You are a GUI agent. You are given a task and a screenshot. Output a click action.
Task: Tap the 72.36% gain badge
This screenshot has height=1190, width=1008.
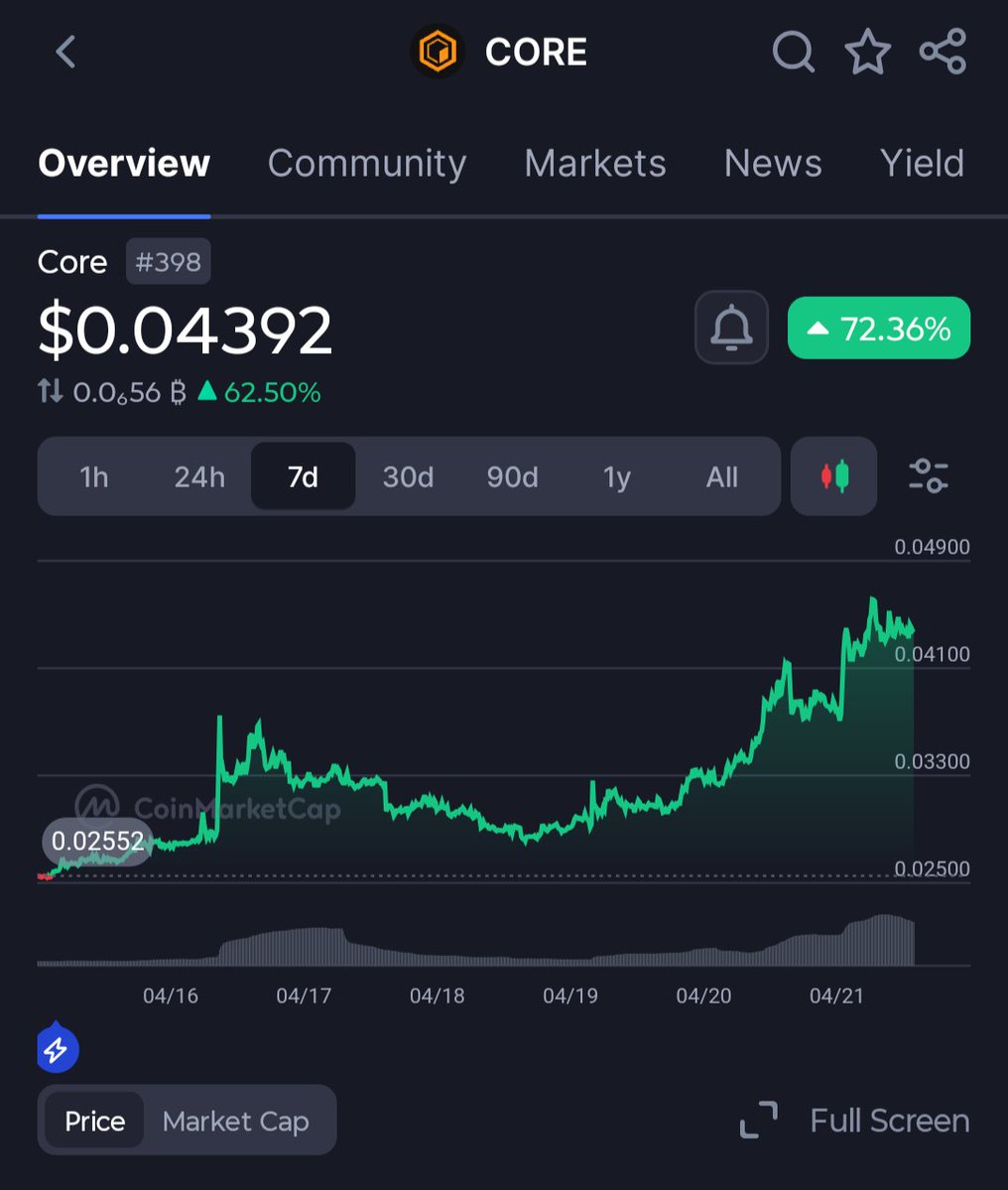(x=878, y=328)
